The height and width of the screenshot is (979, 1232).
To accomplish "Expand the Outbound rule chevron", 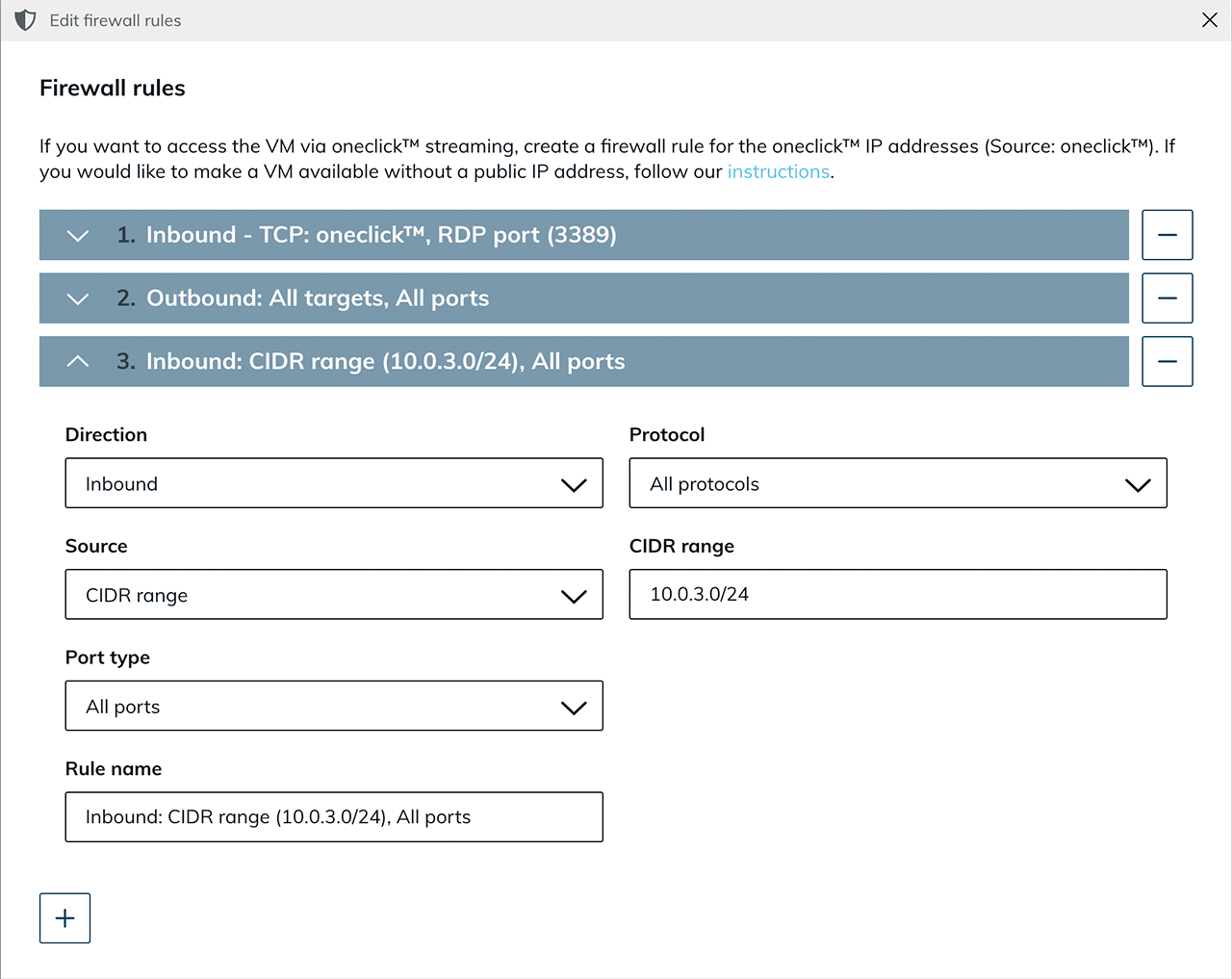I will pos(78,299).
